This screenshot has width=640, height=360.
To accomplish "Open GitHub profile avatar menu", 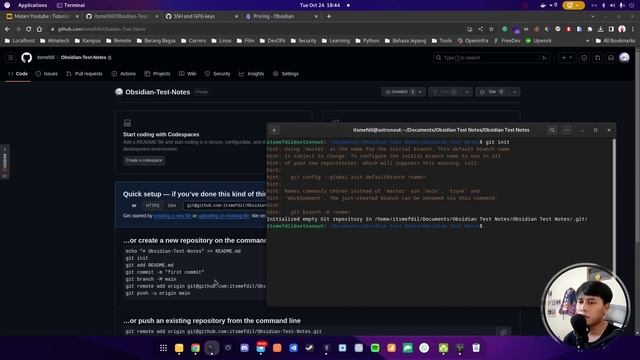I will 624,58.
